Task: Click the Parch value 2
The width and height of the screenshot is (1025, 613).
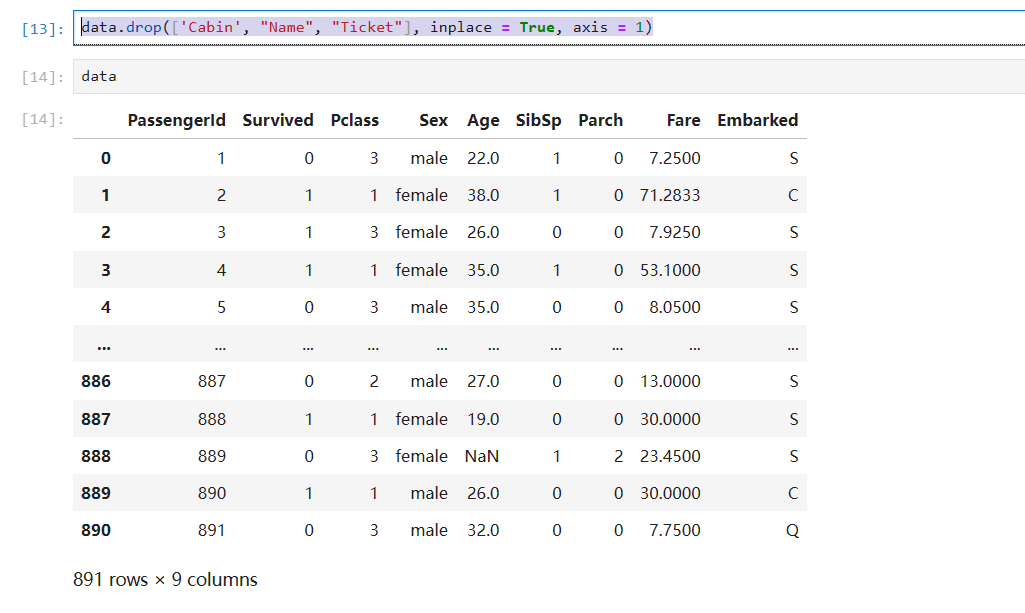Action: click(618, 456)
